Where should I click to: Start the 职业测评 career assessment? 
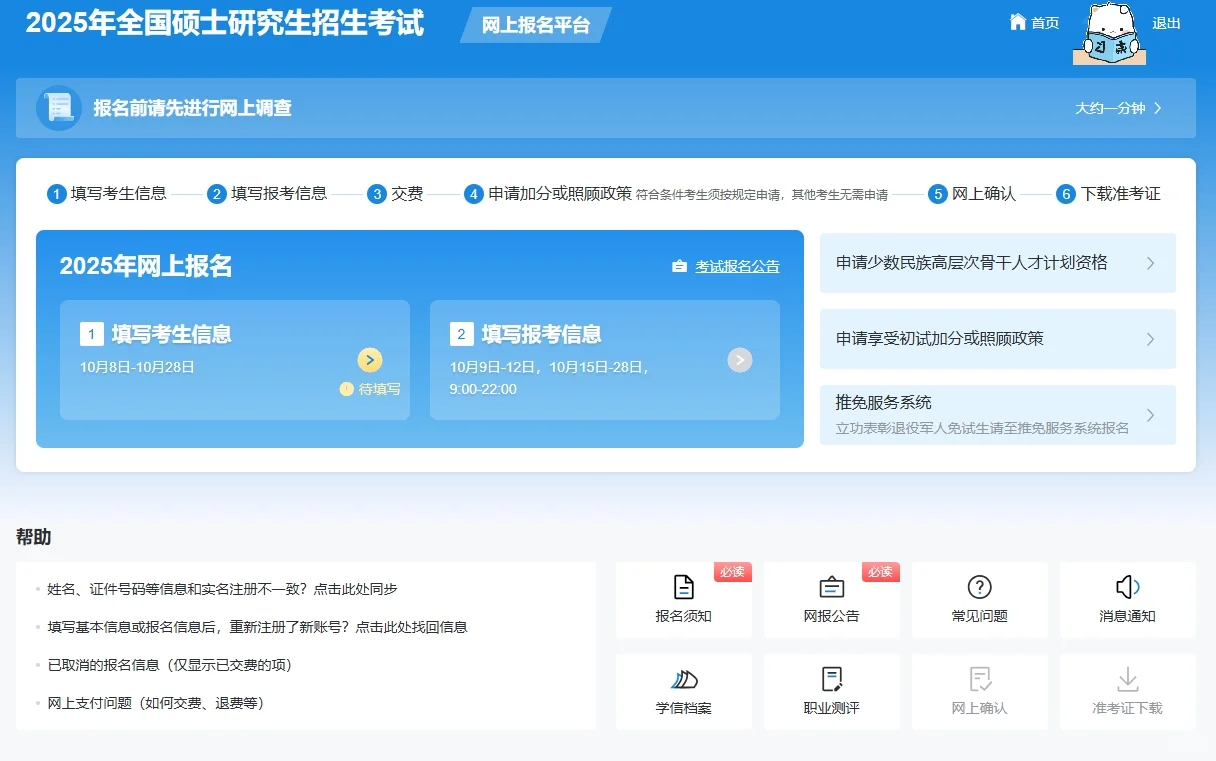coord(832,692)
